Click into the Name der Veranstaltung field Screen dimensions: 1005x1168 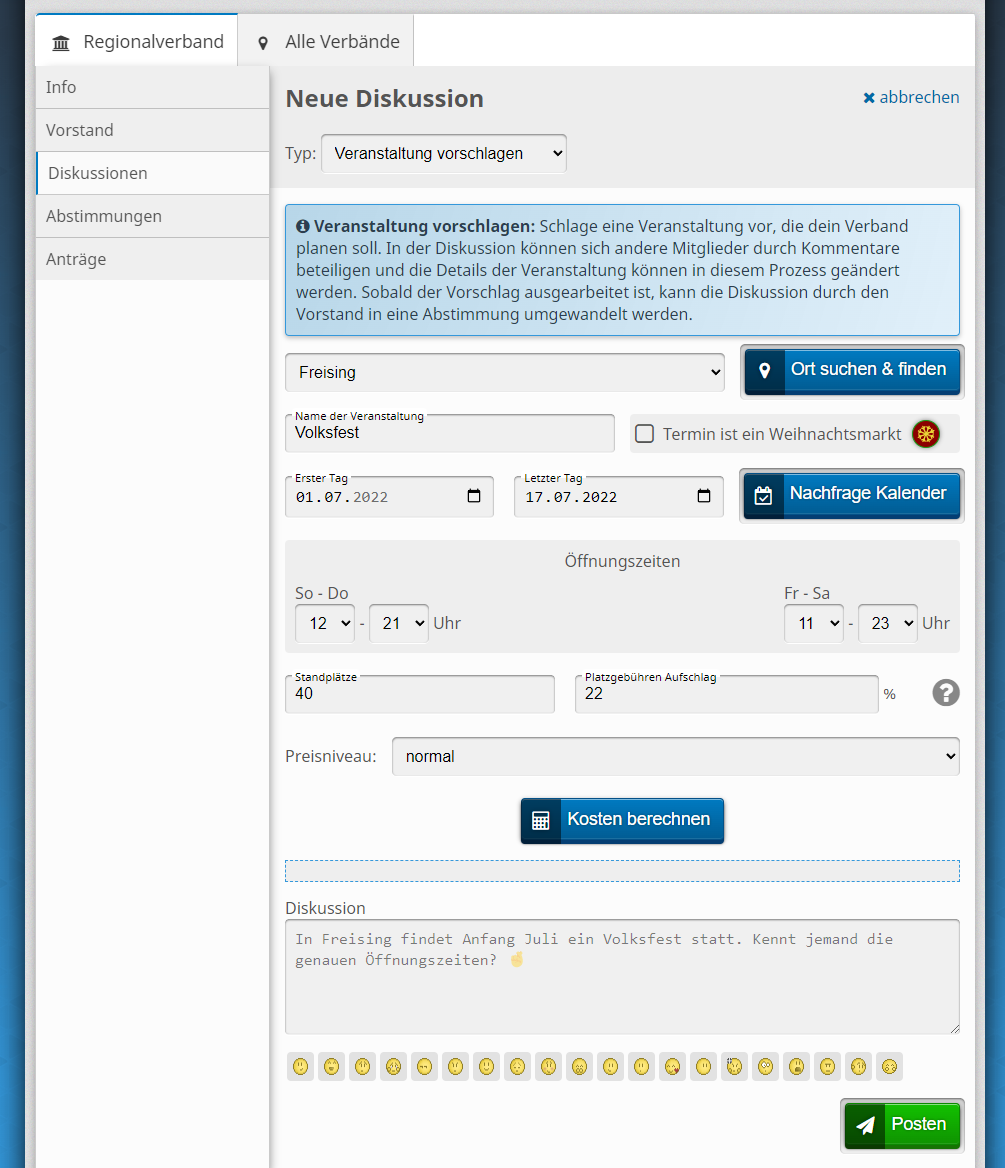coord(450,434)
